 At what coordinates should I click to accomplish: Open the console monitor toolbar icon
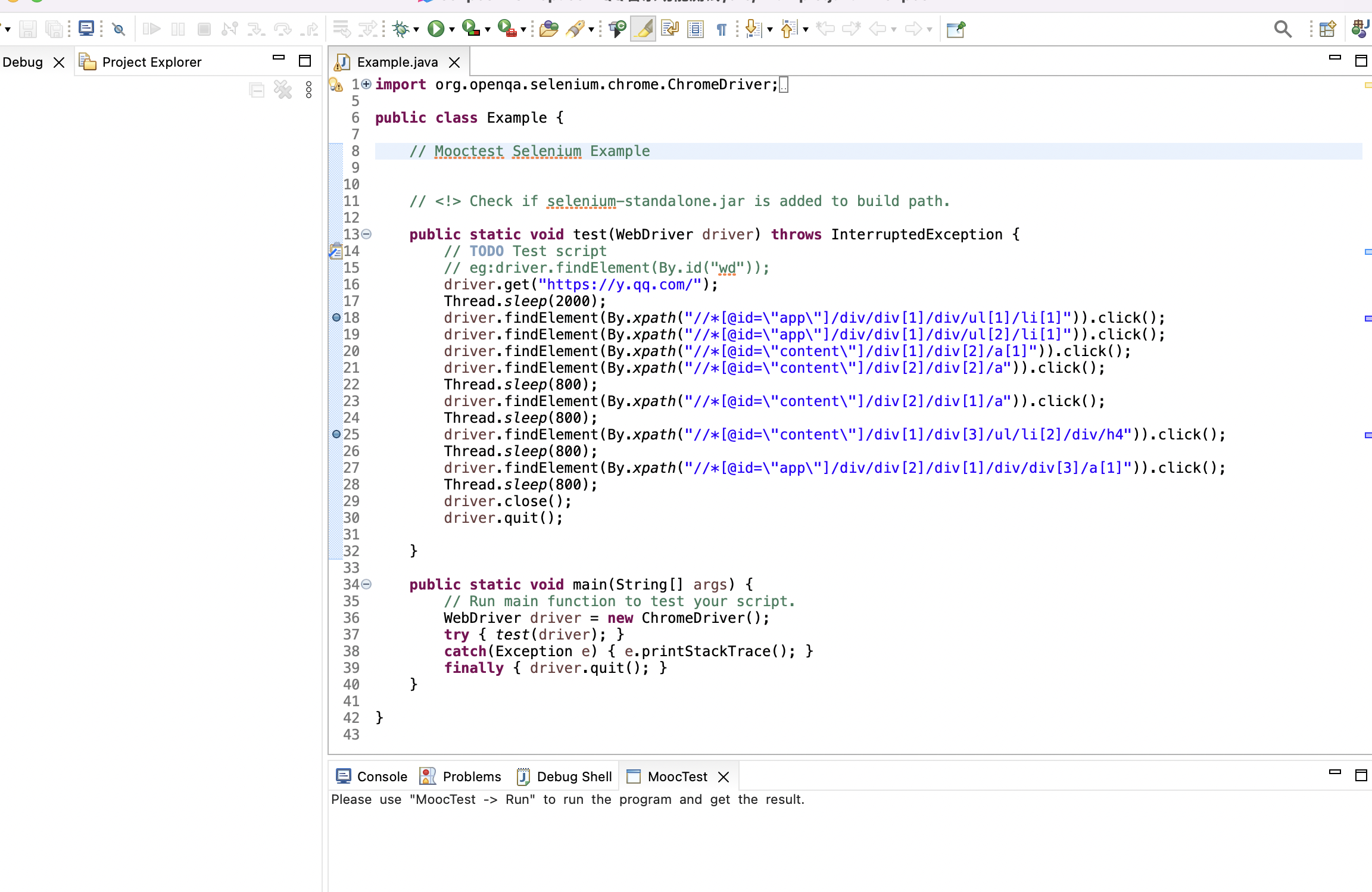coord(86,29)
